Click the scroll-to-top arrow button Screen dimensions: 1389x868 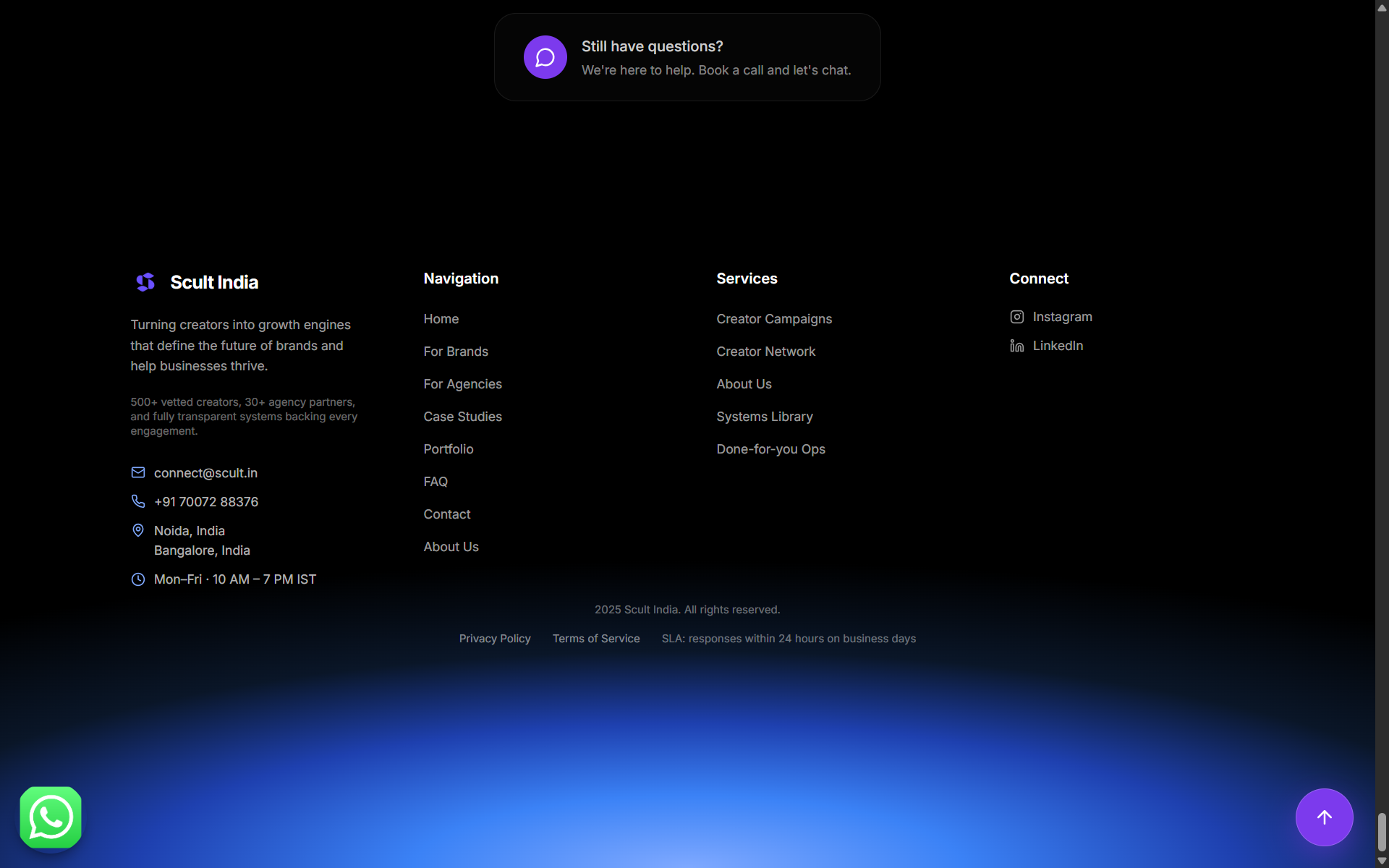1324,817
